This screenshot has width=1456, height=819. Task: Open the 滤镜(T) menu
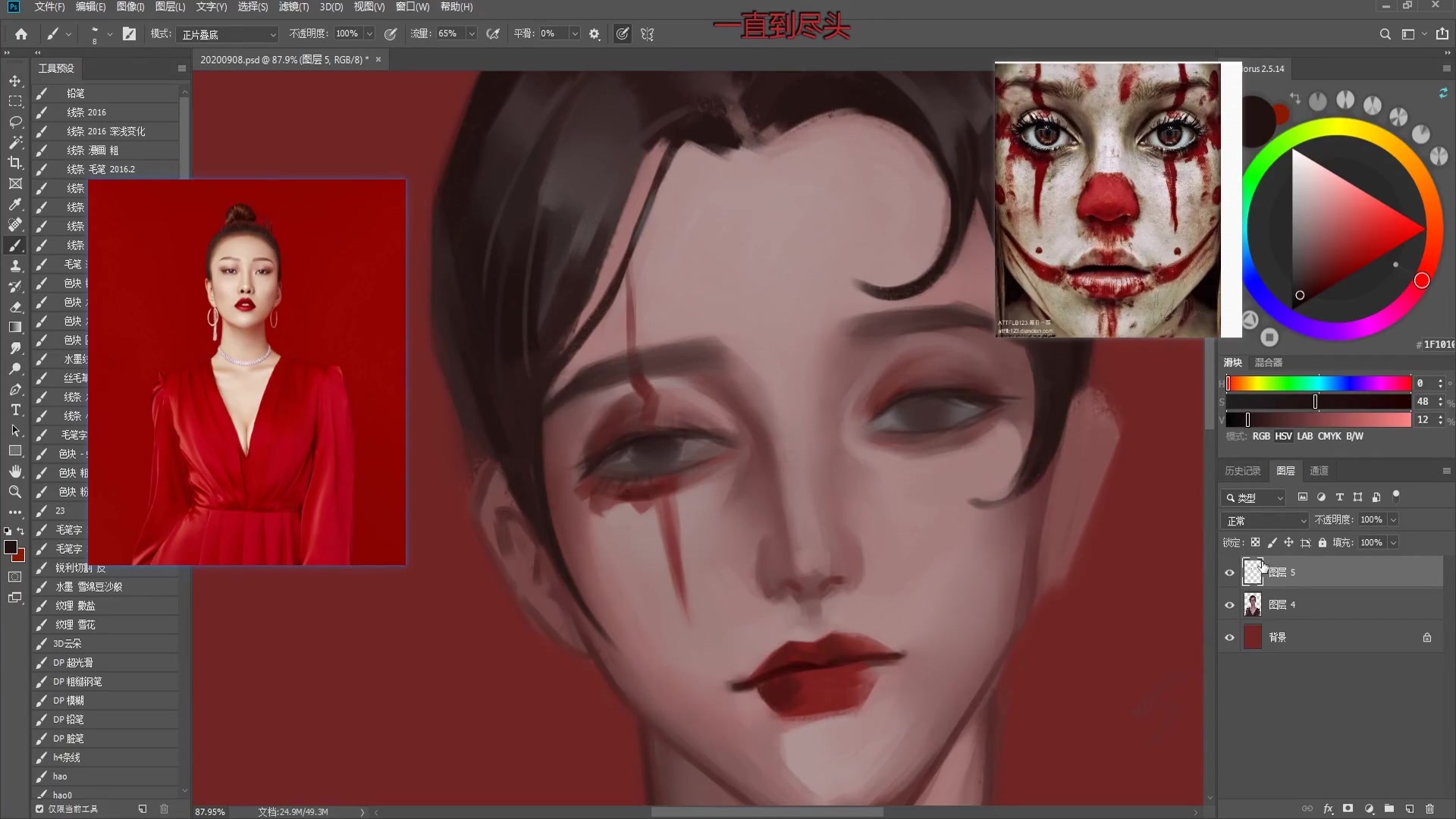(293, 7)
